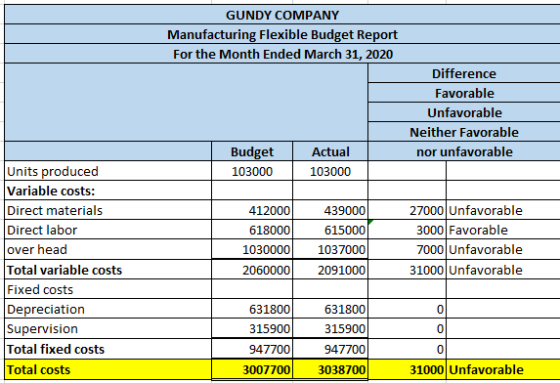Select Actual units produced value 103000
The image size is (560, 383).
click(330, 171)
